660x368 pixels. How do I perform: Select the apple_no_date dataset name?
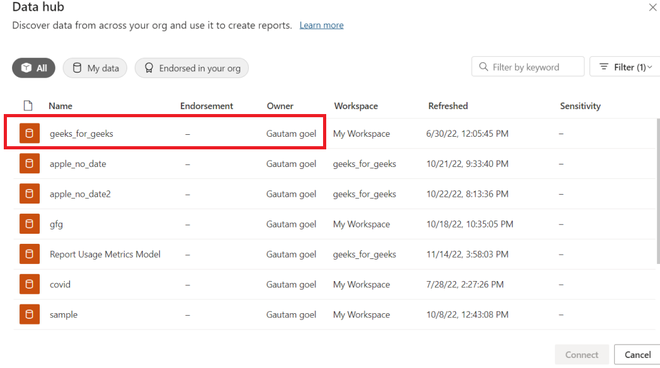[78, 164]
